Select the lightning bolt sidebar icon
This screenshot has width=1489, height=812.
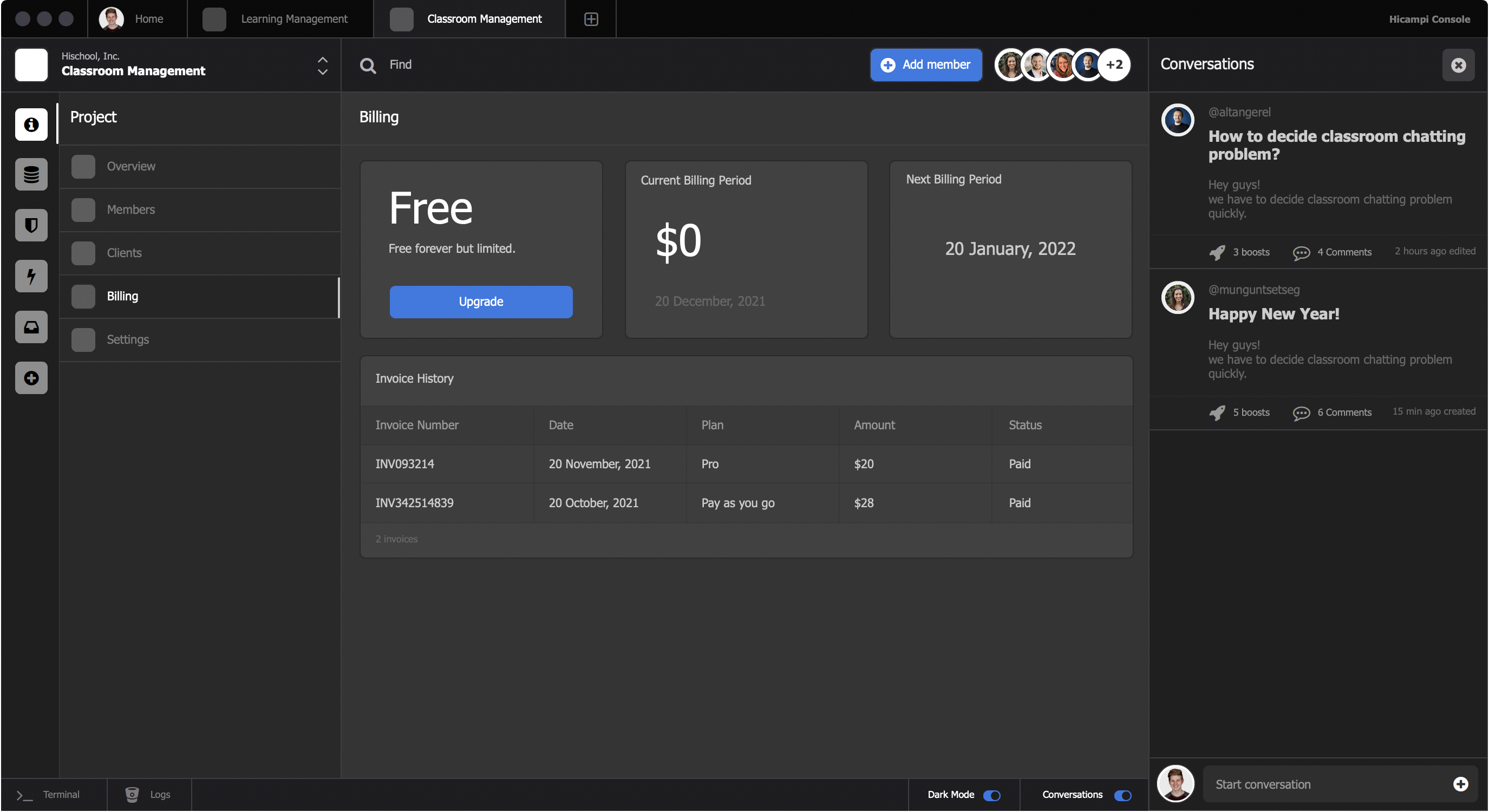31,276
